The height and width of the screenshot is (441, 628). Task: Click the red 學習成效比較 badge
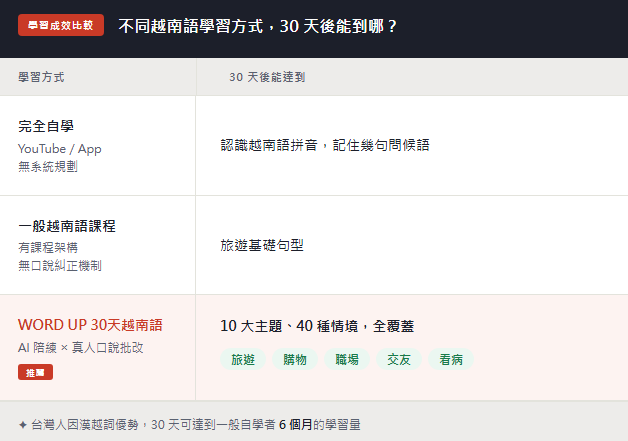61,25
